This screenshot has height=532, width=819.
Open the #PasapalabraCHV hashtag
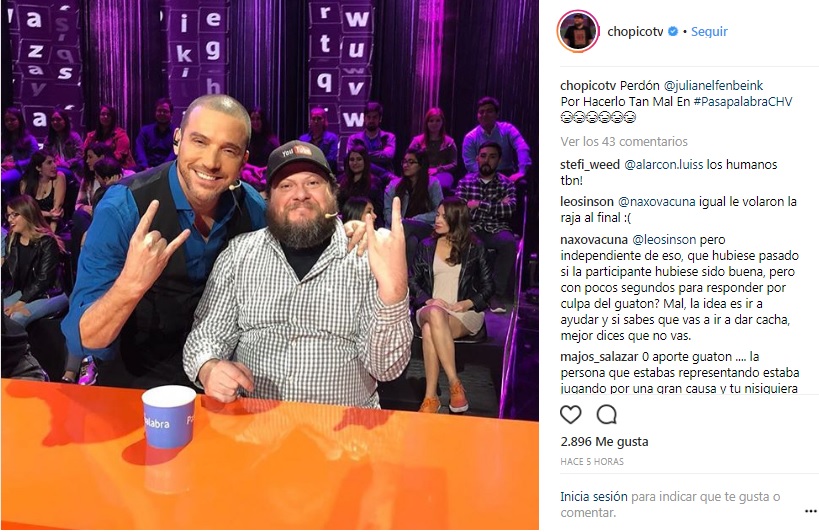[x=743, y=101]
